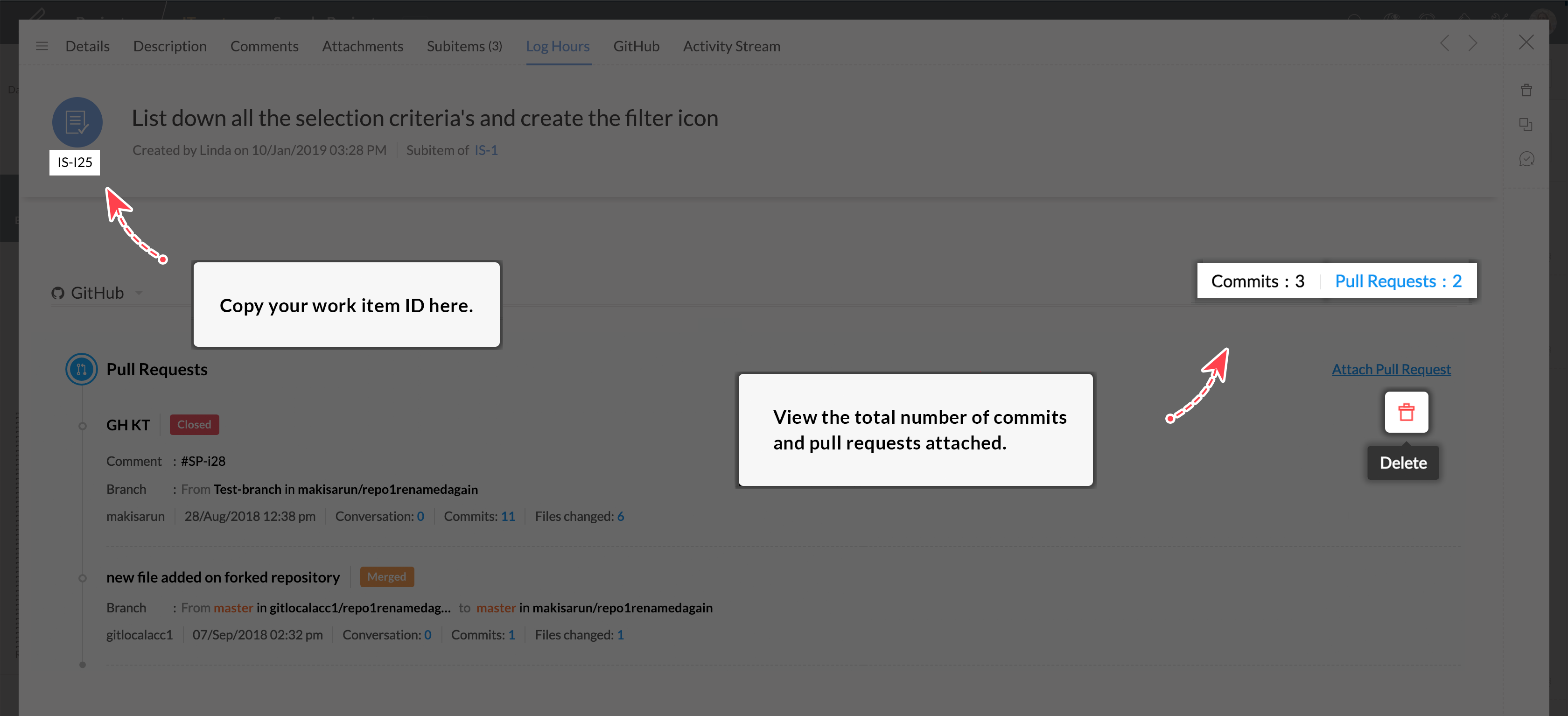Viewport: 1568px width, 716px height.
Task: Go to next item arrow
Action: (x=1472, y=43)
